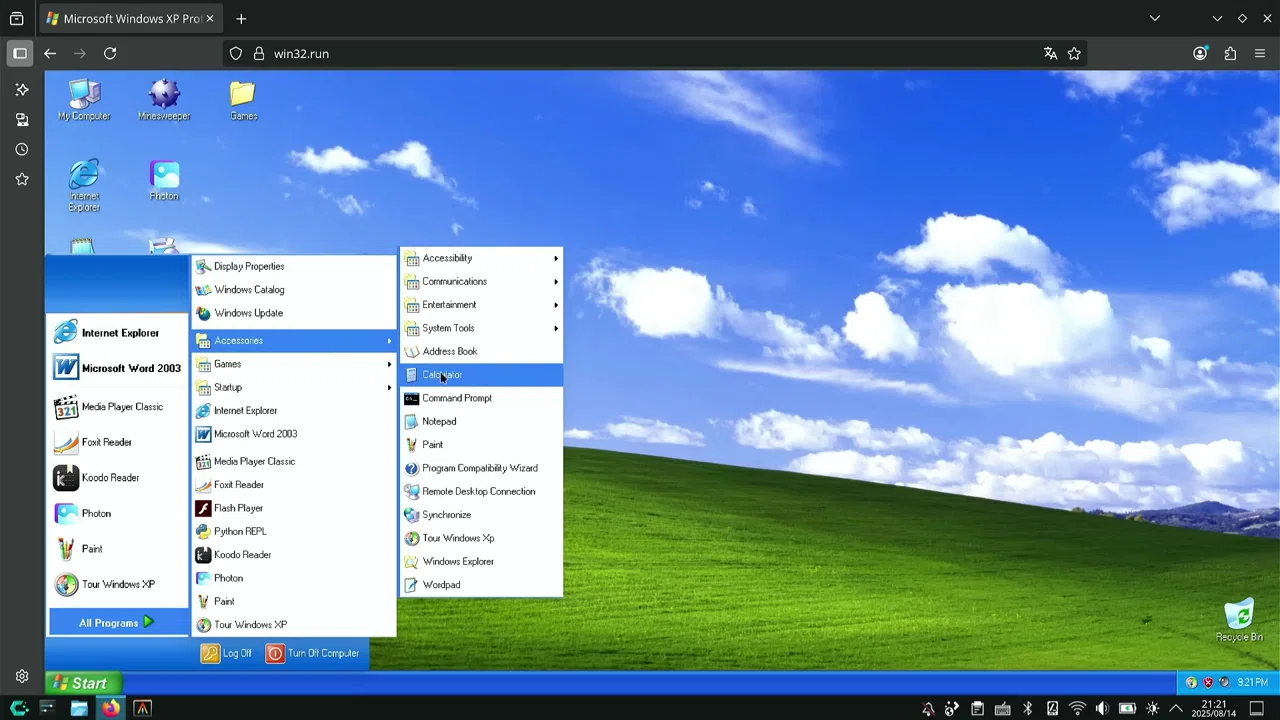This screenshot has height=720, width=1280.
Task: Open the Firefox icon in the OS taskbar
Action: [x=110, y=709]
